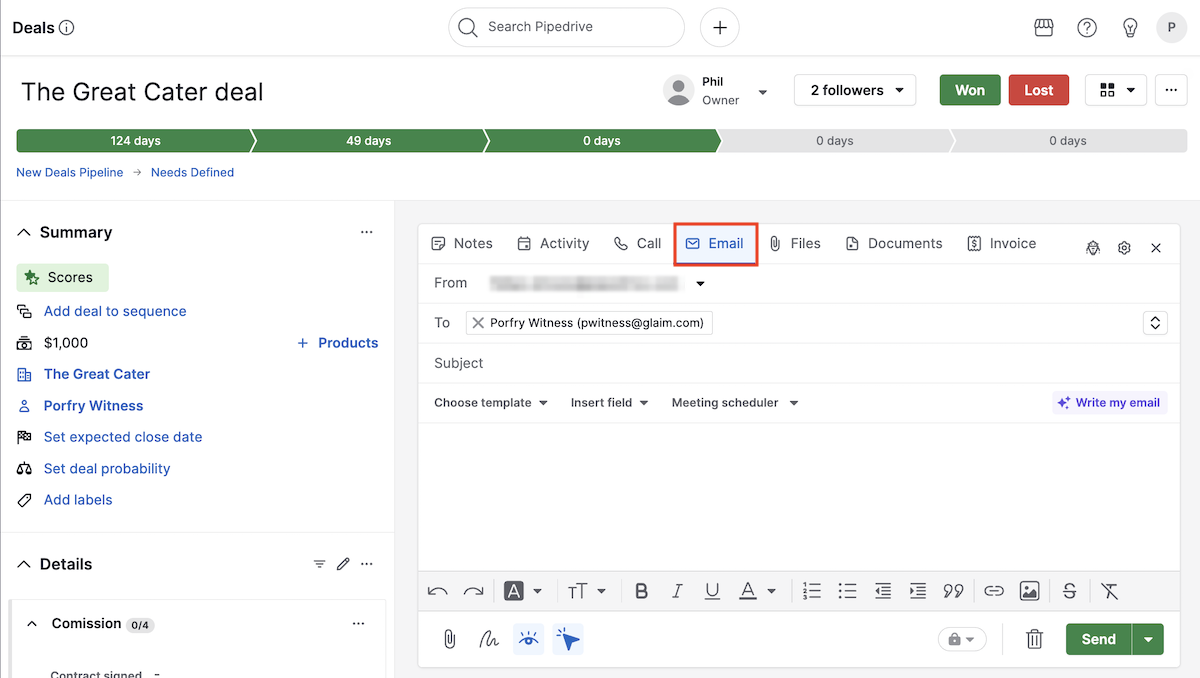Image resolution: width=1200 pixels, height=678 pixels.
Task: Mark the deal as Lost
Action: point(1039,90)
